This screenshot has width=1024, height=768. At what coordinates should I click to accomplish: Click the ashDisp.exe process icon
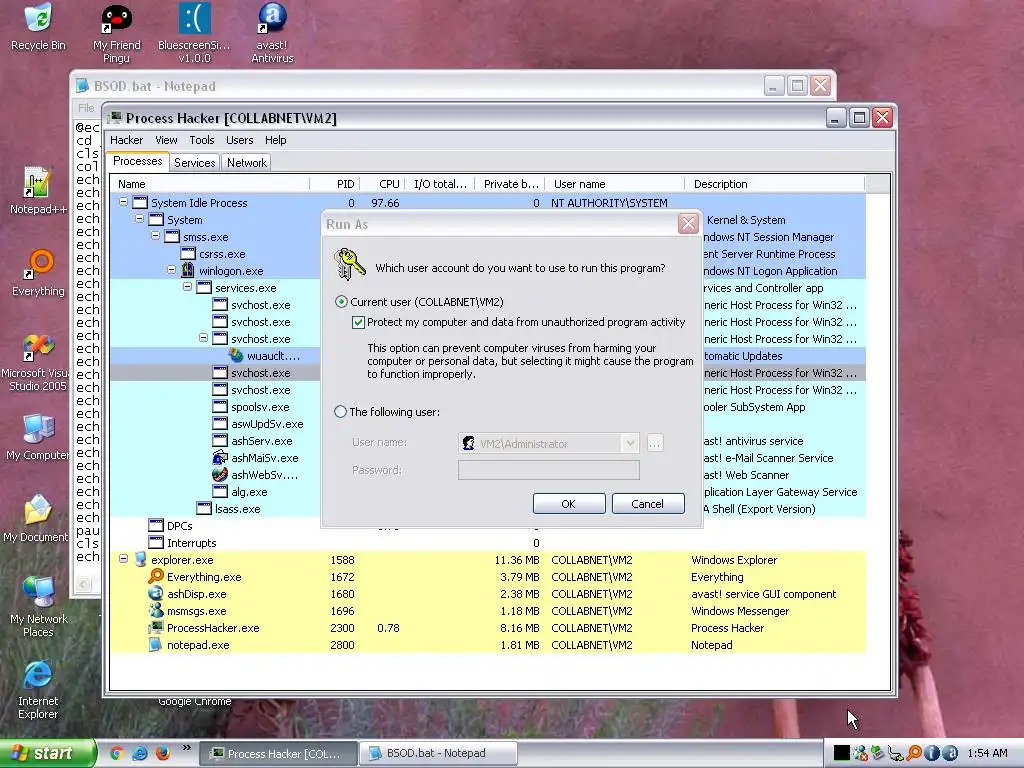coord(156,593)
